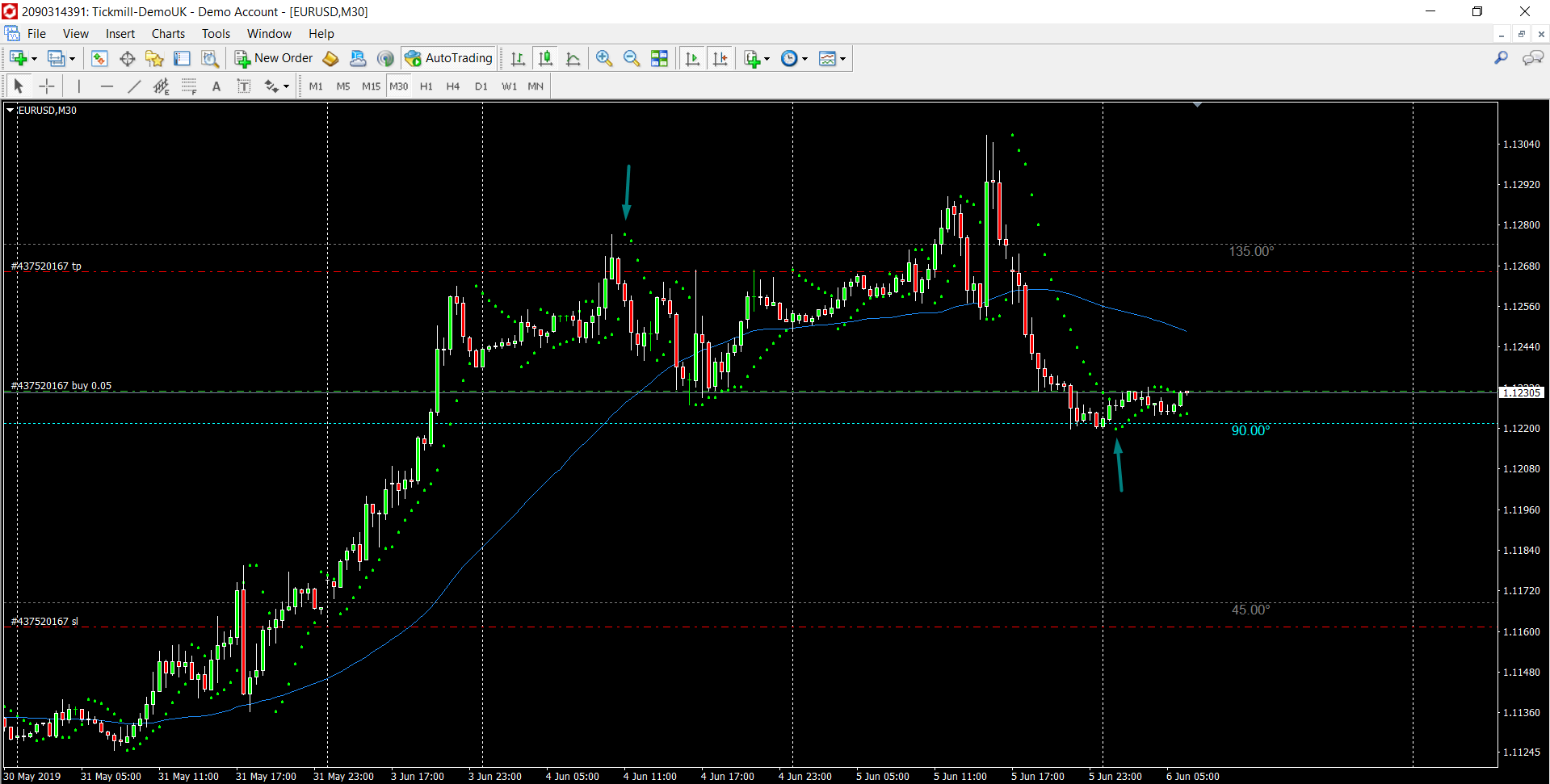This screenshot has height=784, width=1550.
Task: Open the chat bubbles icon
Action: [x=1532, y=58]
